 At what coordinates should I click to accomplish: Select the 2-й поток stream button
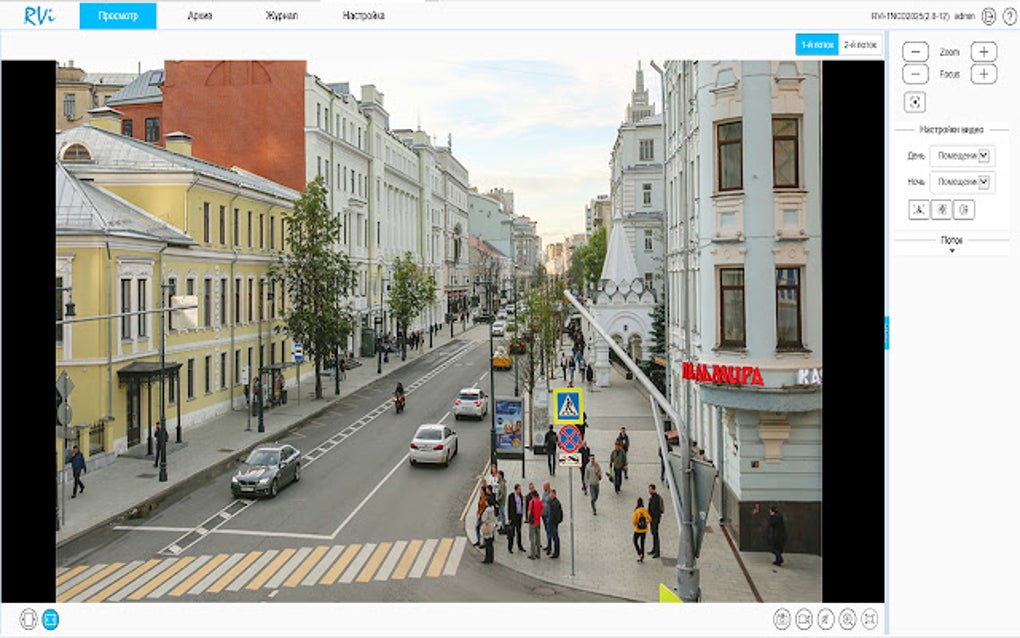click(862, 46)
